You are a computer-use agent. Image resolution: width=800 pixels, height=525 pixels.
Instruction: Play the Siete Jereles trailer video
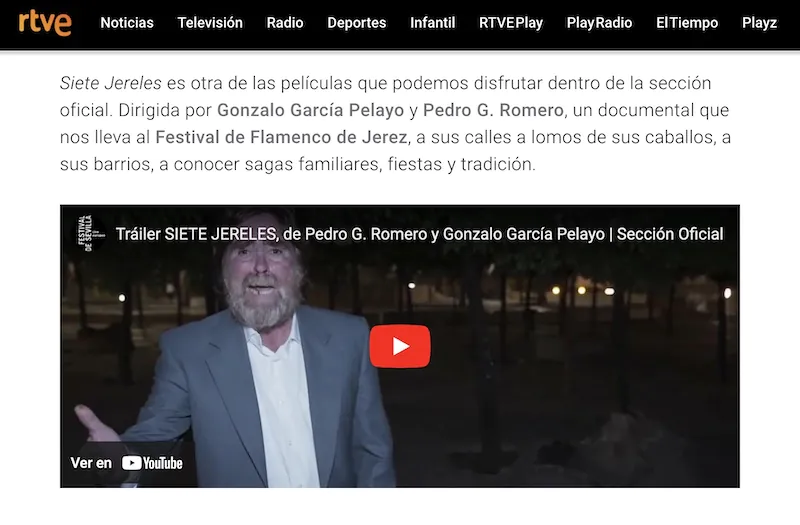click(x=399, y=346)
